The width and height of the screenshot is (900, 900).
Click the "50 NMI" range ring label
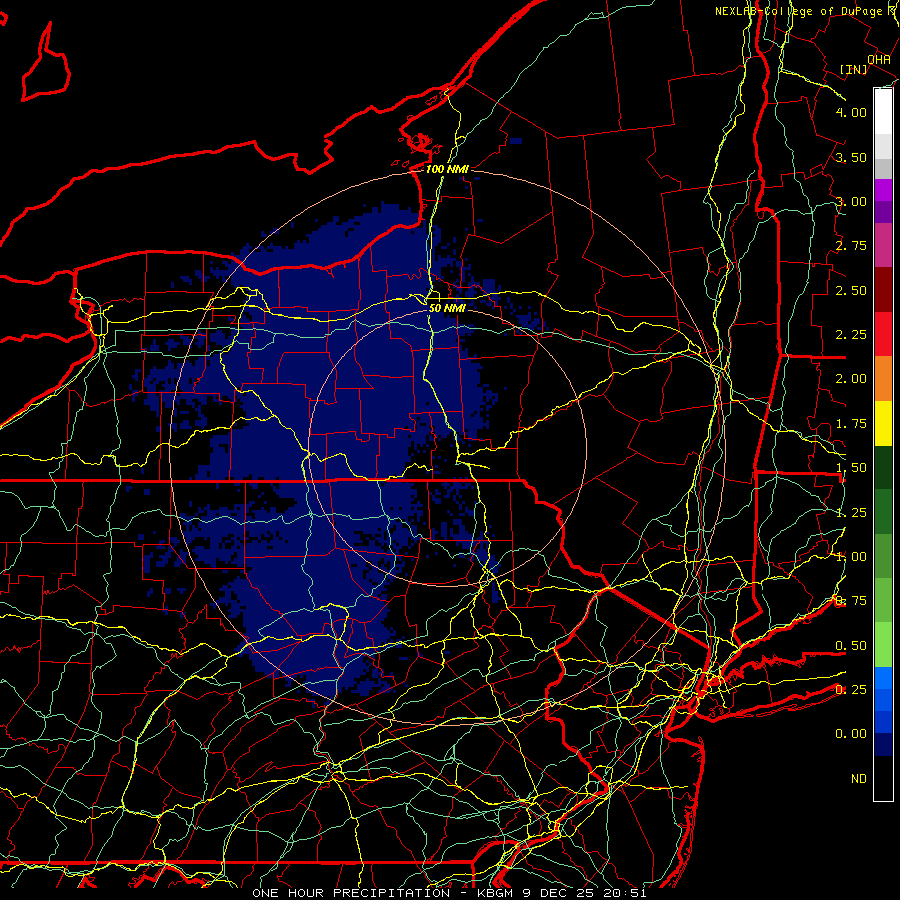447,308
